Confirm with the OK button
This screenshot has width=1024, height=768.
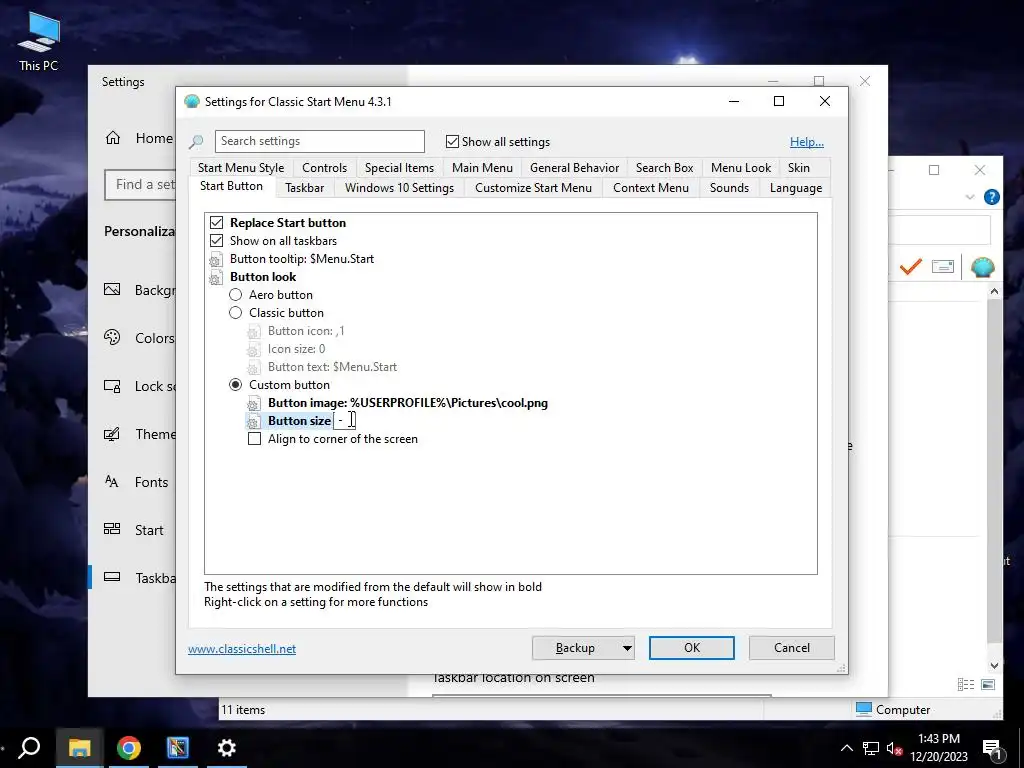point(692,648)
